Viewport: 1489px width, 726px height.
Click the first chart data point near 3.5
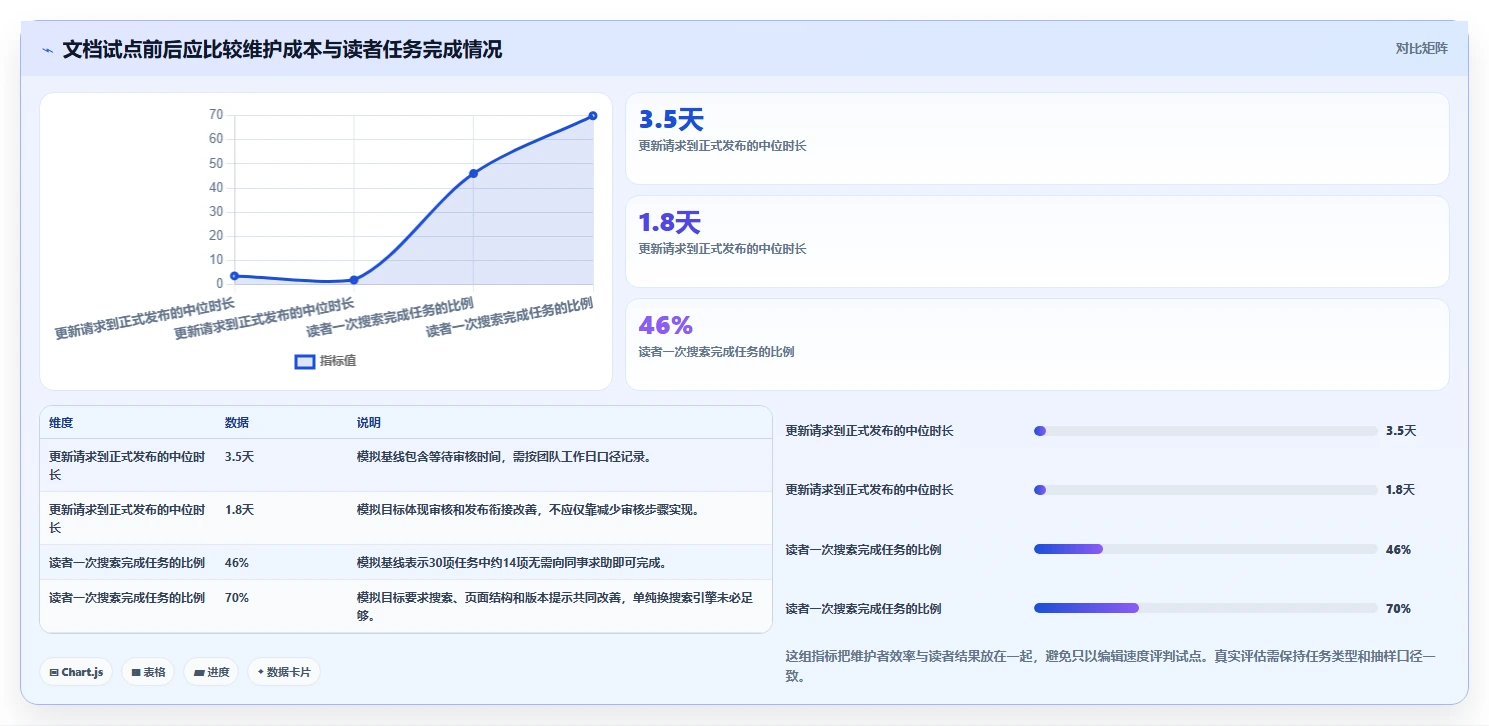point(234,275)
